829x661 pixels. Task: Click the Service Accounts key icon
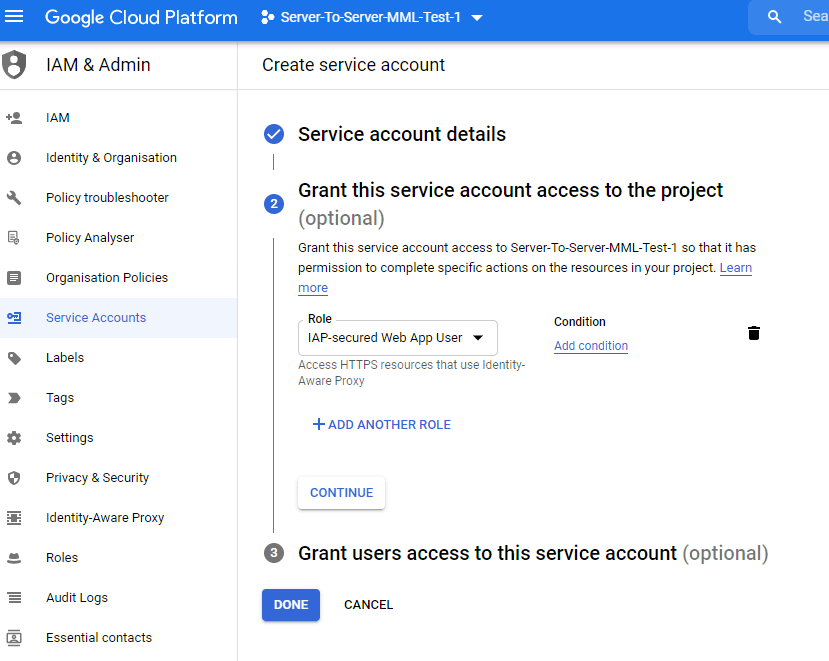pos(14,318)
